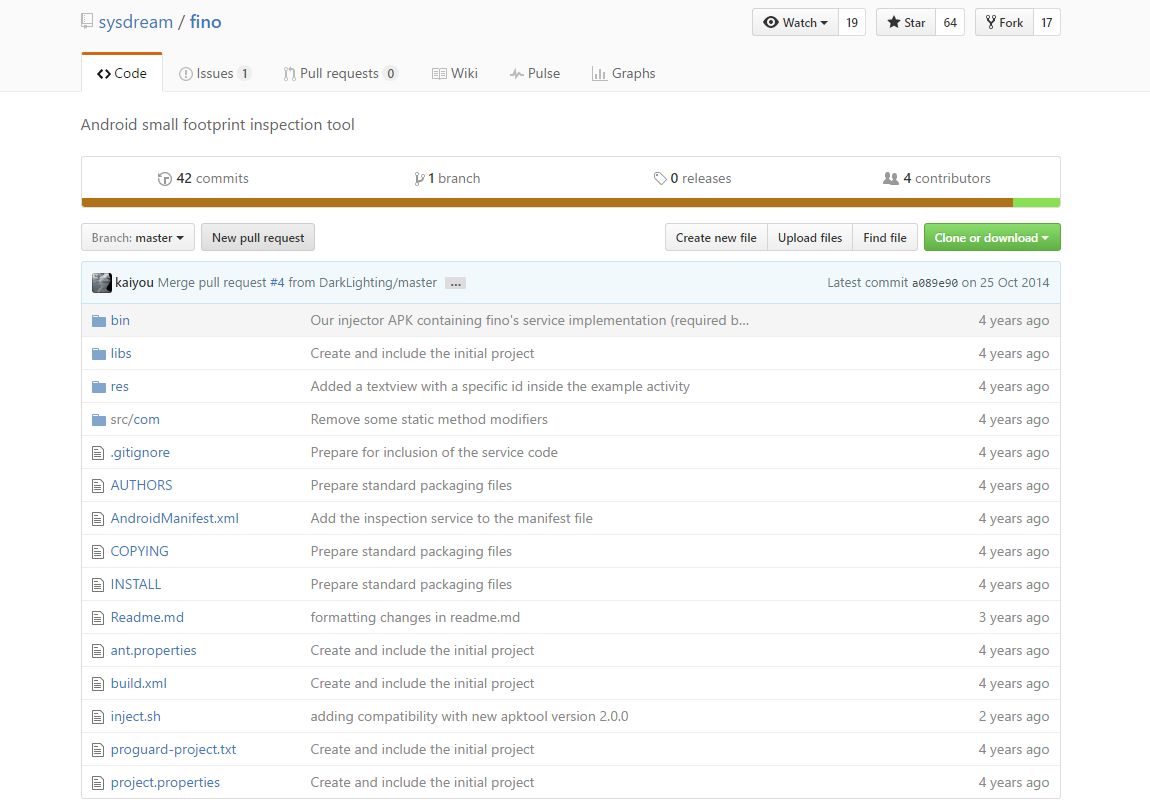Screen dimensions: 1150x809
Task: Click the contributors people icon
Action: (x=890, y=178)
